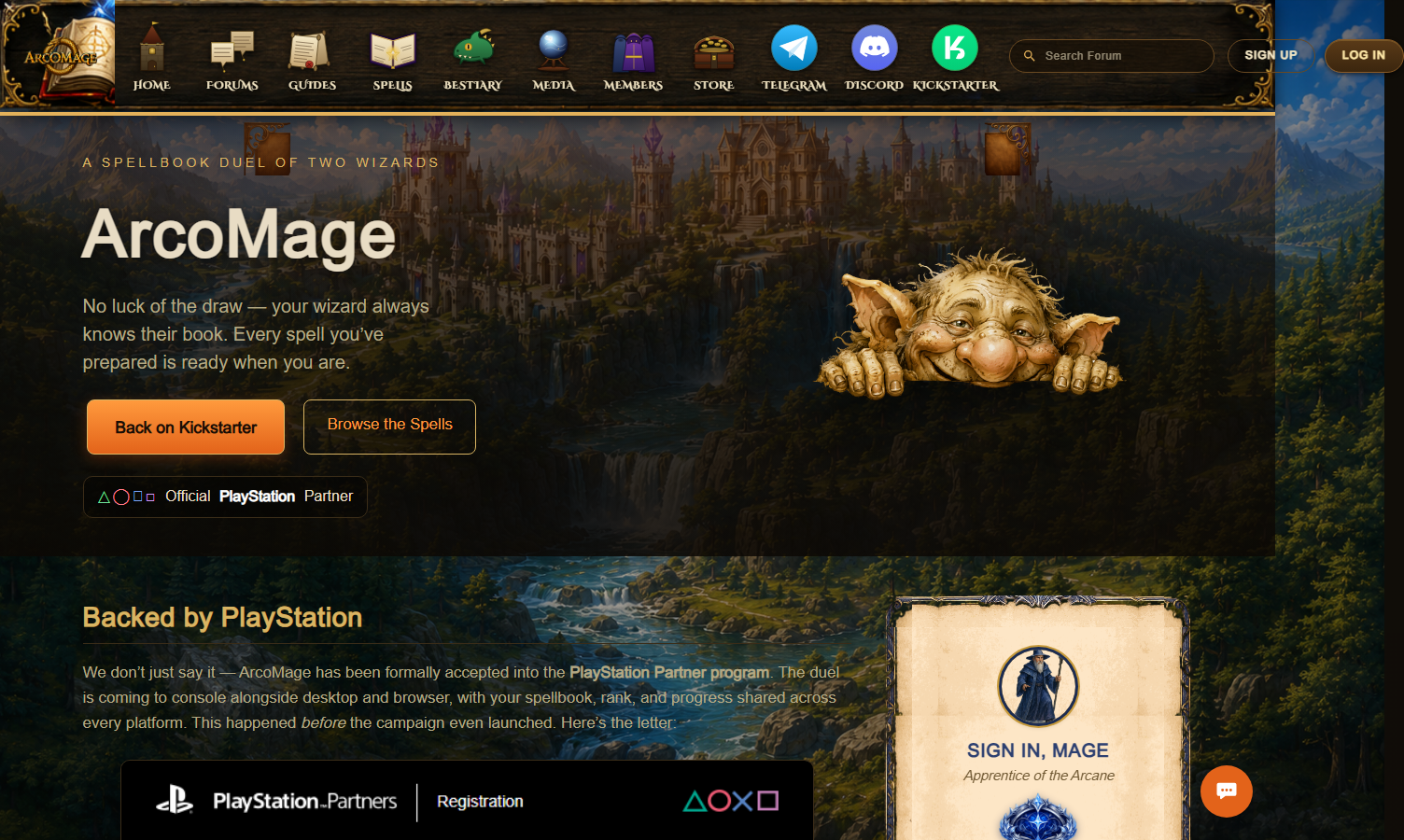Focus the Search Forum input field
The width and height of the screenshot is (1404, 840).
1112,56
